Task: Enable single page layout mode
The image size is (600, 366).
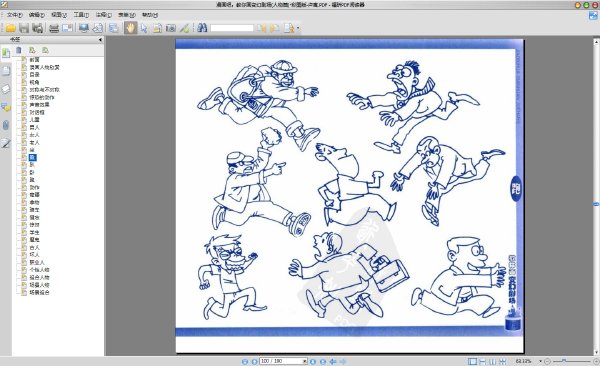Action: [x=473, y=361]
